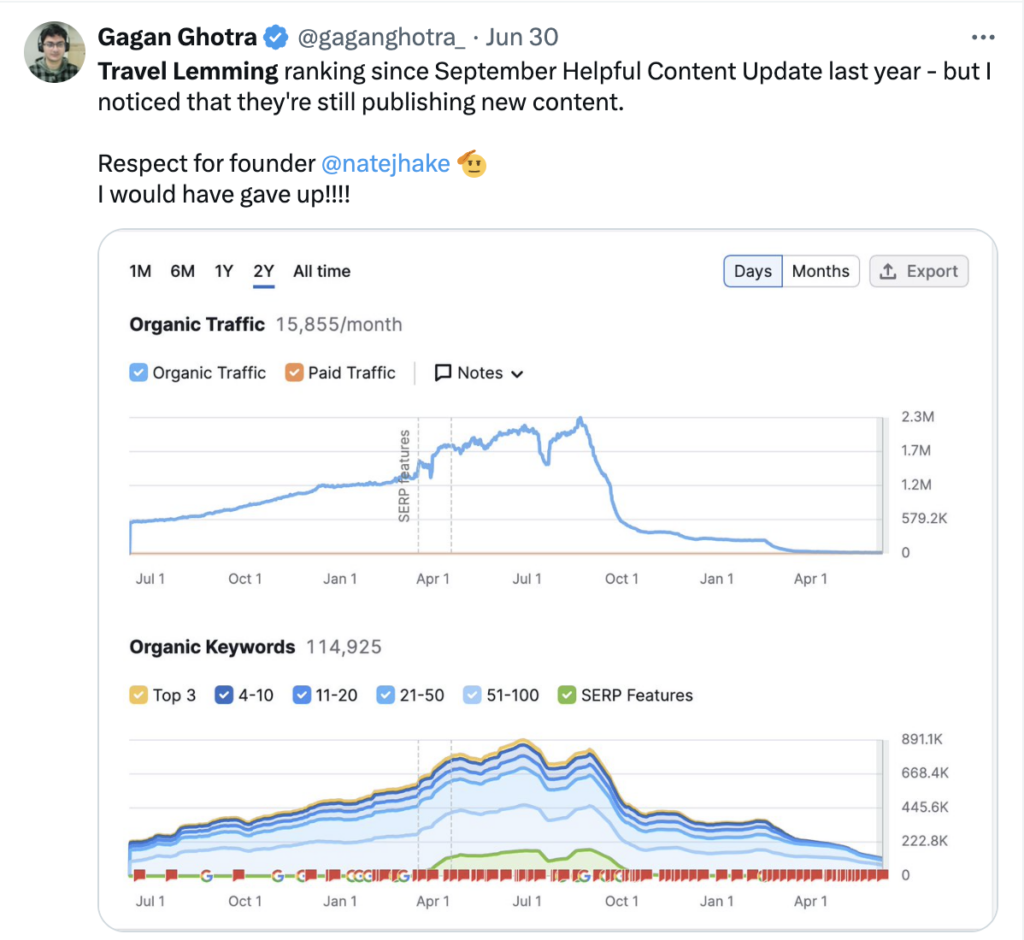Click the blue verified badge icon
Screen dimensions: 1024x940
click(275, 38)
